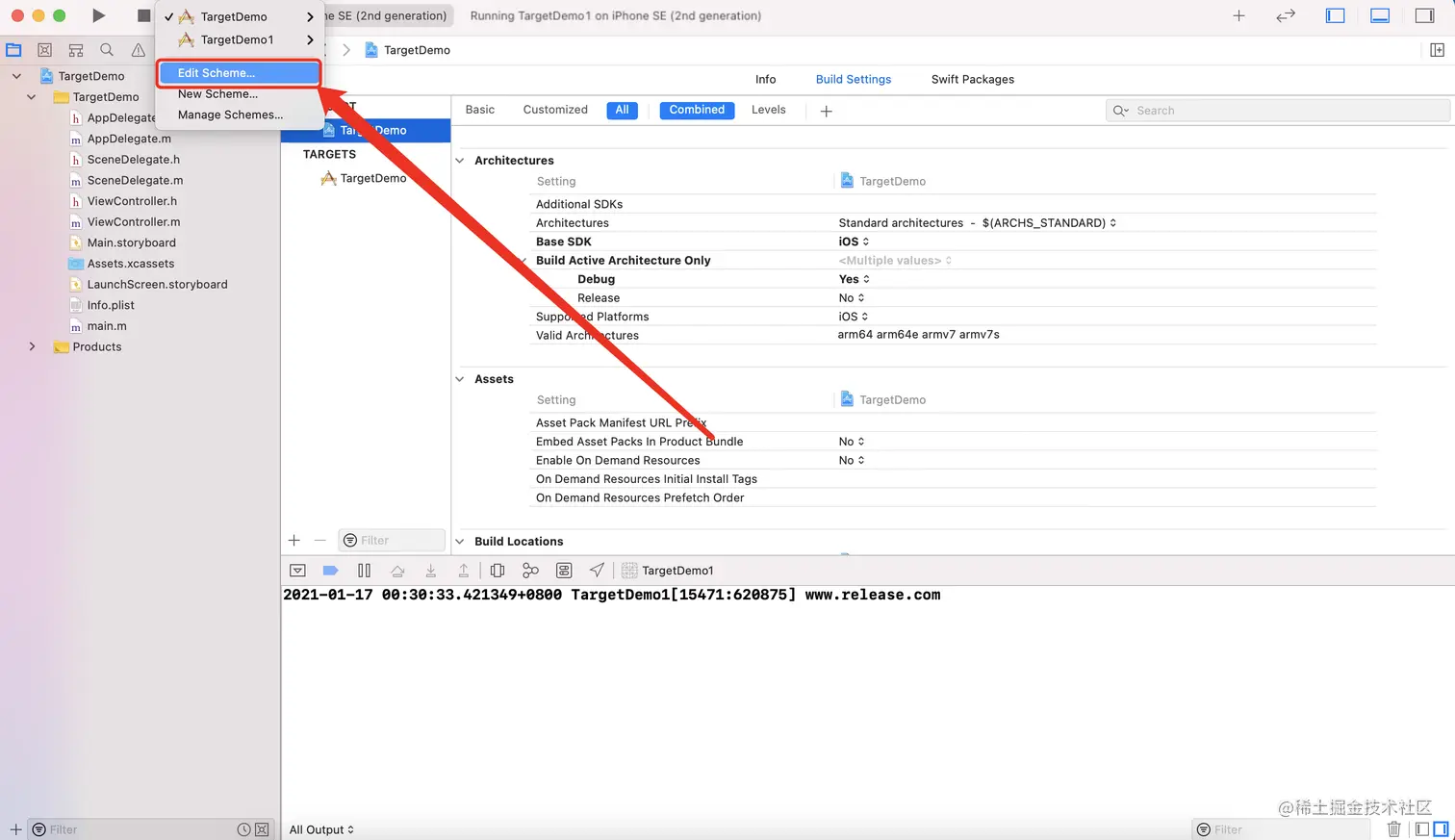Show Basic build settings

tap(480, 110)
